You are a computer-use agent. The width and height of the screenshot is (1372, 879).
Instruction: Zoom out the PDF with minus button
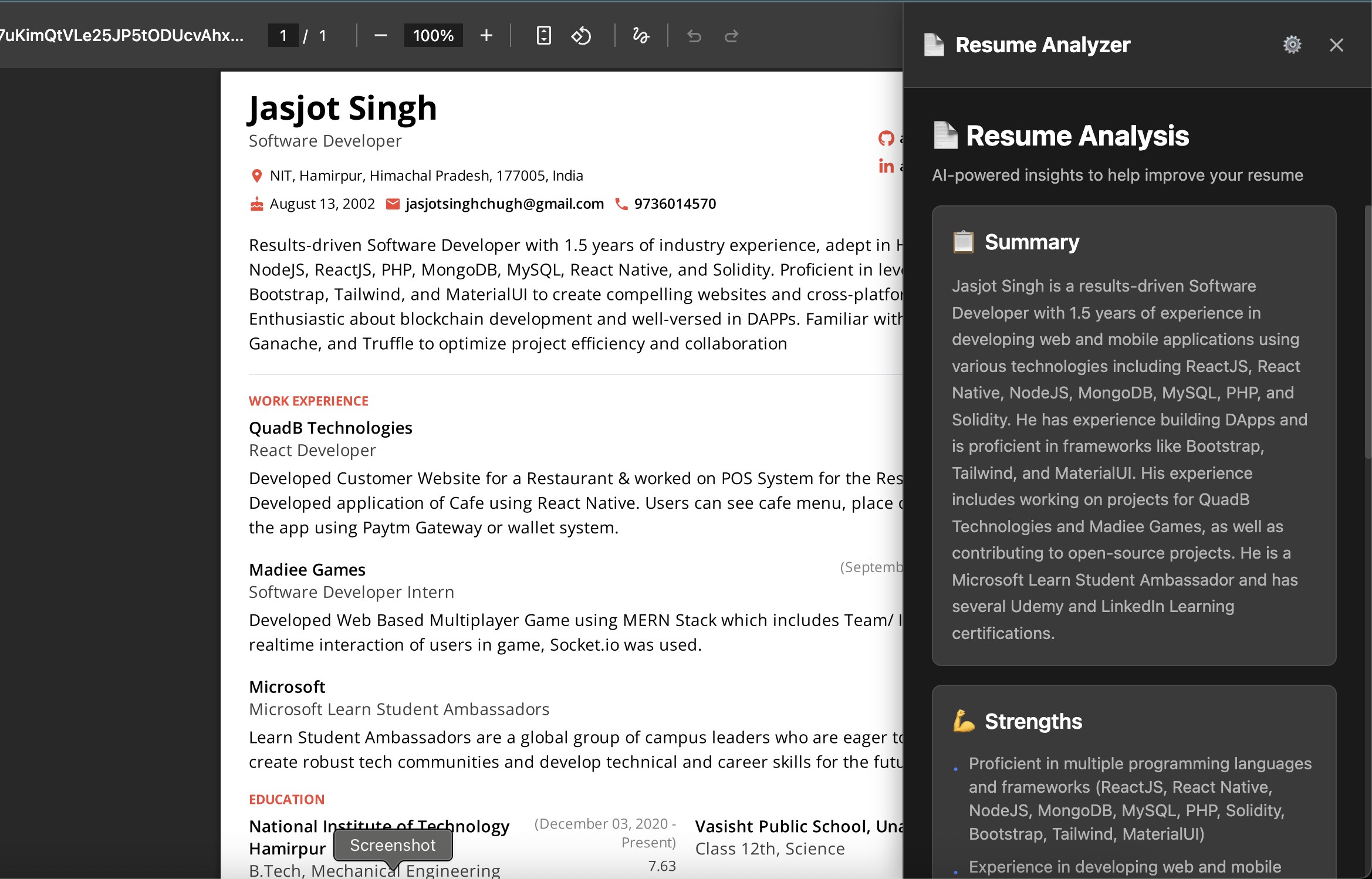380,36
